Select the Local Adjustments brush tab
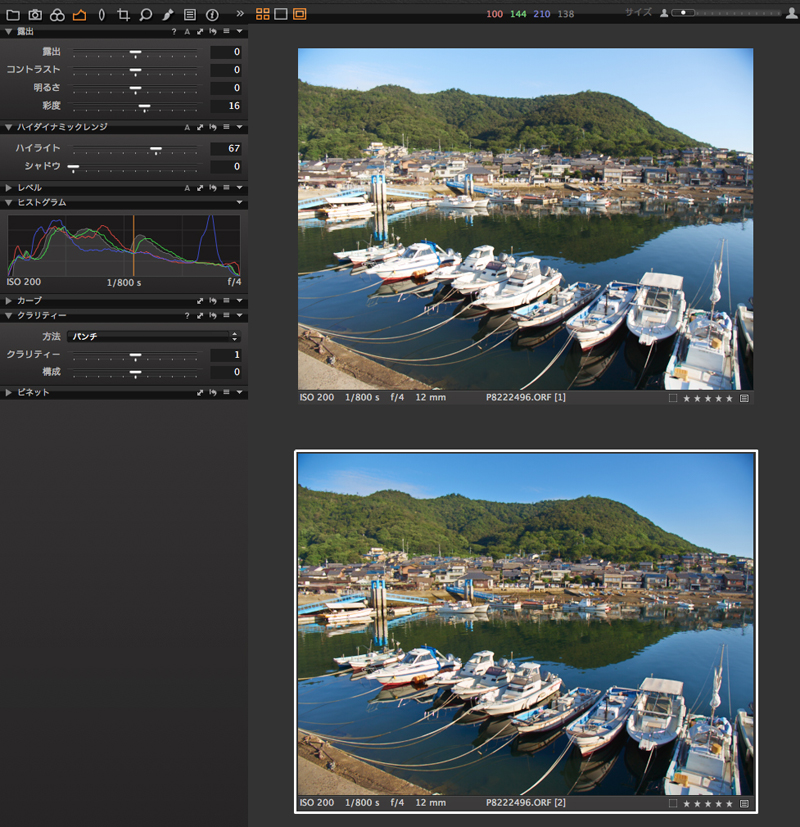Viewport: 800px width, 827px height. tap(167, 15)
